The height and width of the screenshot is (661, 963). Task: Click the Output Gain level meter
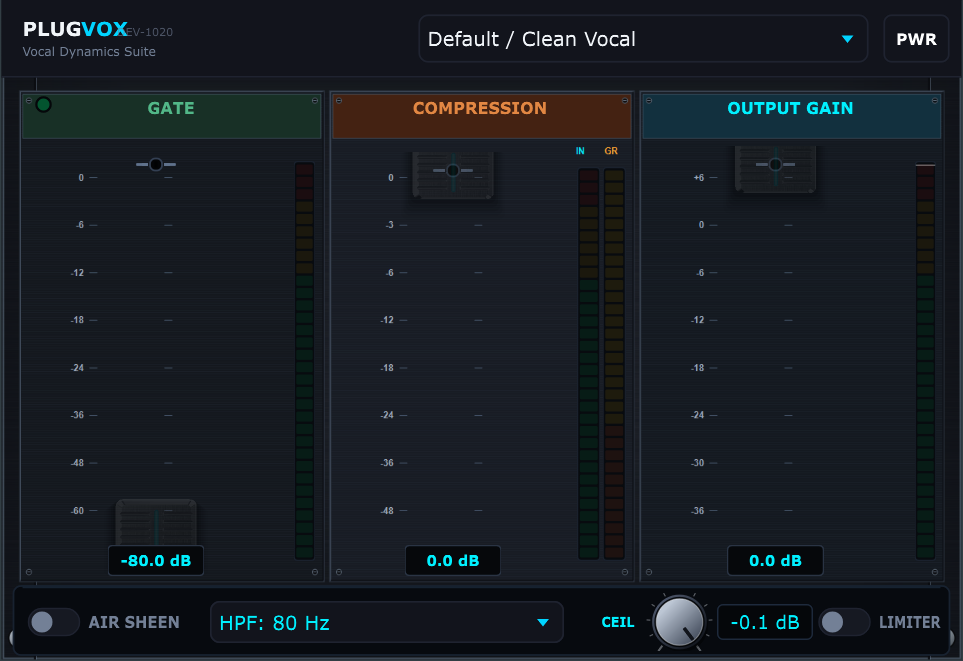click(x=926, y=361)
